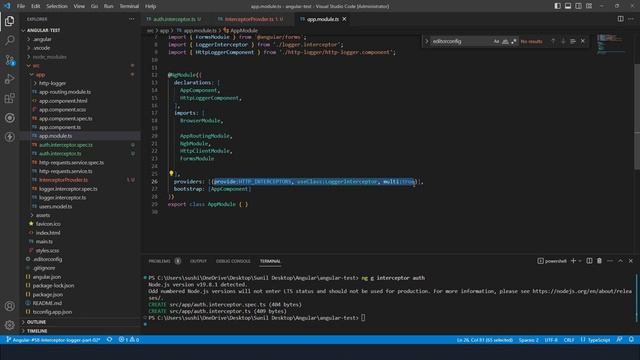This screenshot has width=640, height=360.
Task: Synchronize changes in status bar
Action: point(109,340)
